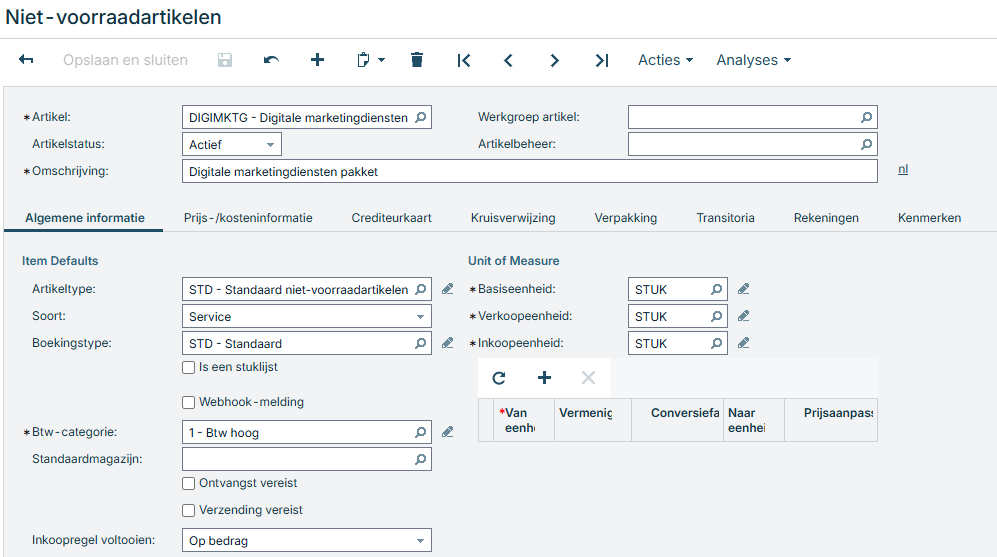Screen dimensions: 997x557
Task: Toggle the Webhook-melding checkbox
Action: click(x=189, y=402)
